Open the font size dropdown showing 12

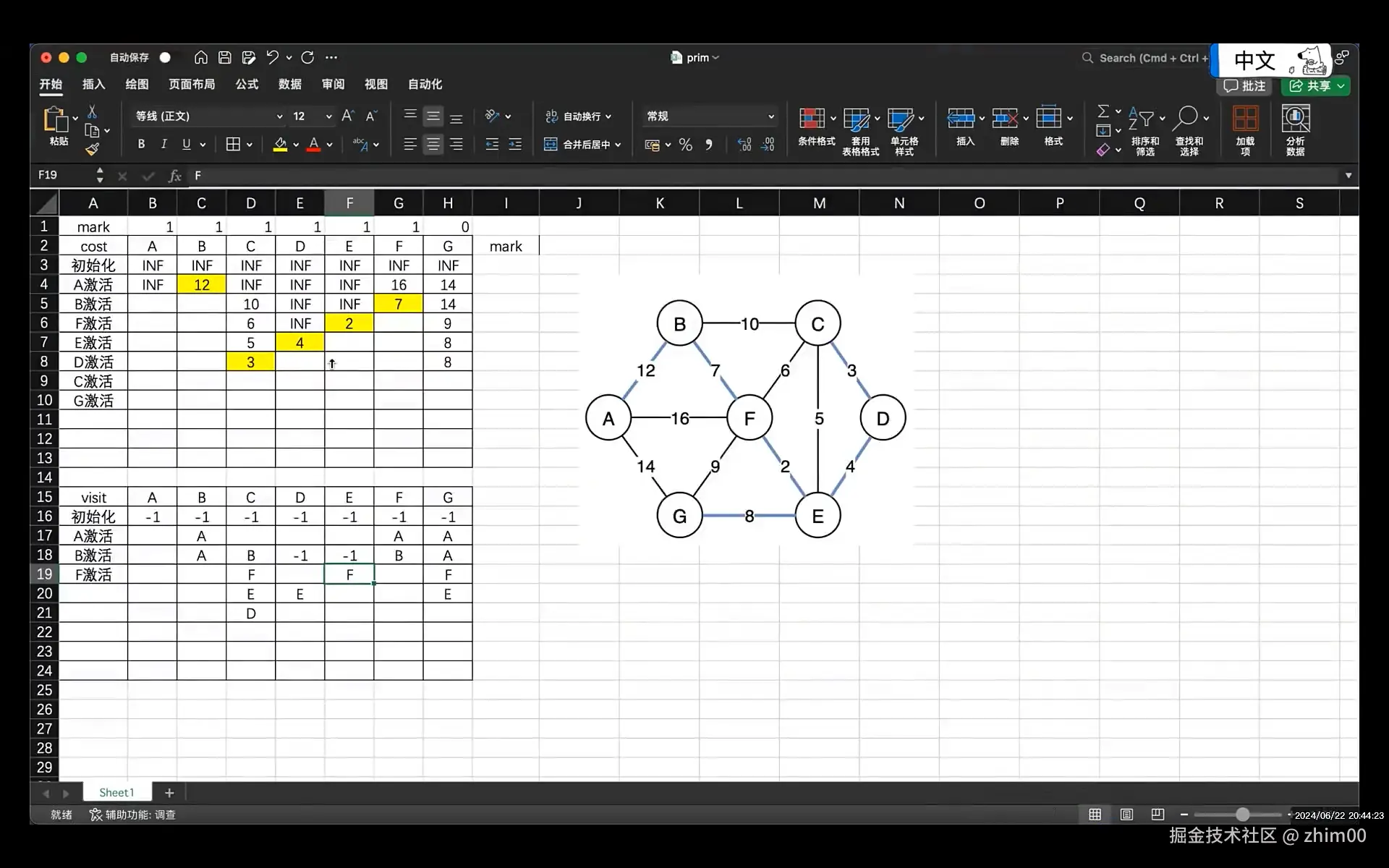(328, 116)
